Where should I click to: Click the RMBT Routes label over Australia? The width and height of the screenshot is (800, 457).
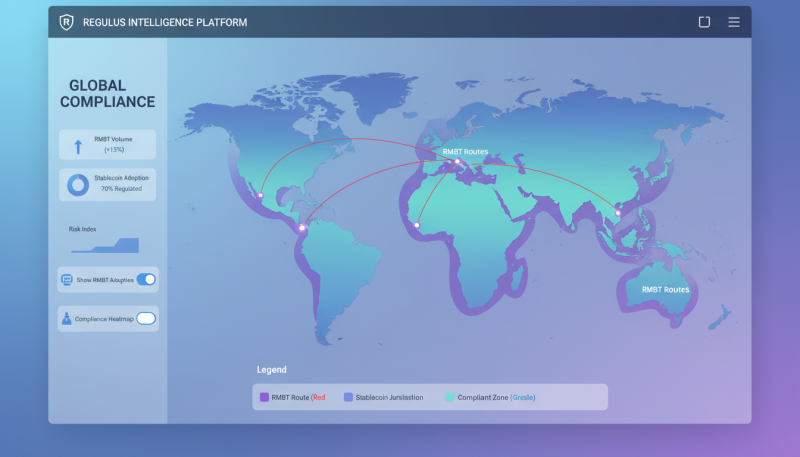(665, 289)
